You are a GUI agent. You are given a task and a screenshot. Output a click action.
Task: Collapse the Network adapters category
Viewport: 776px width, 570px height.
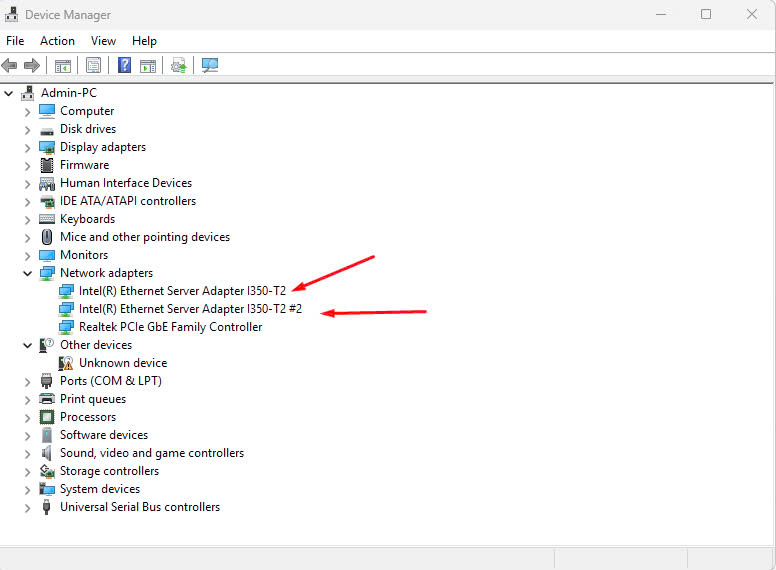[28, 273]
